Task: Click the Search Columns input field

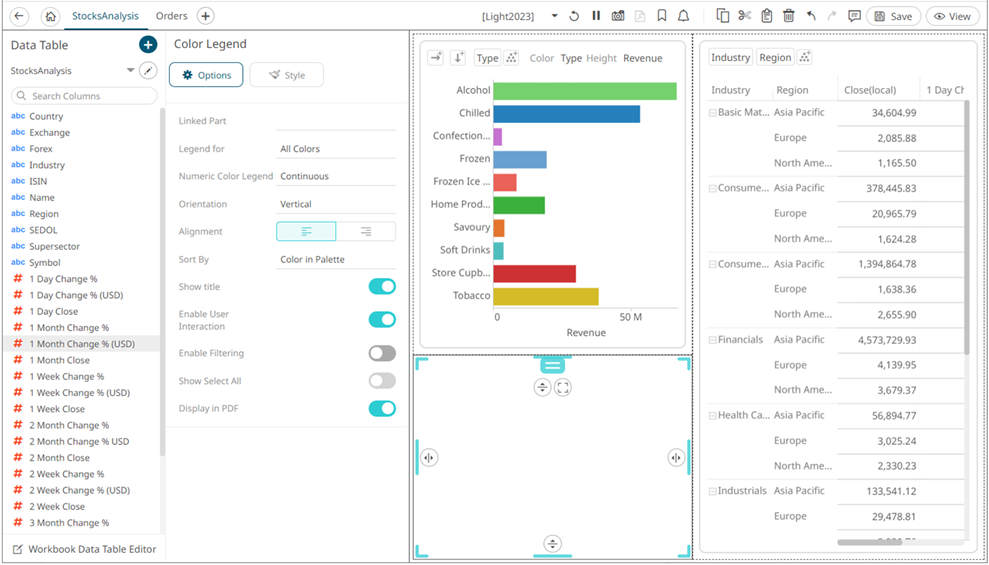Action: coord(85,96)
